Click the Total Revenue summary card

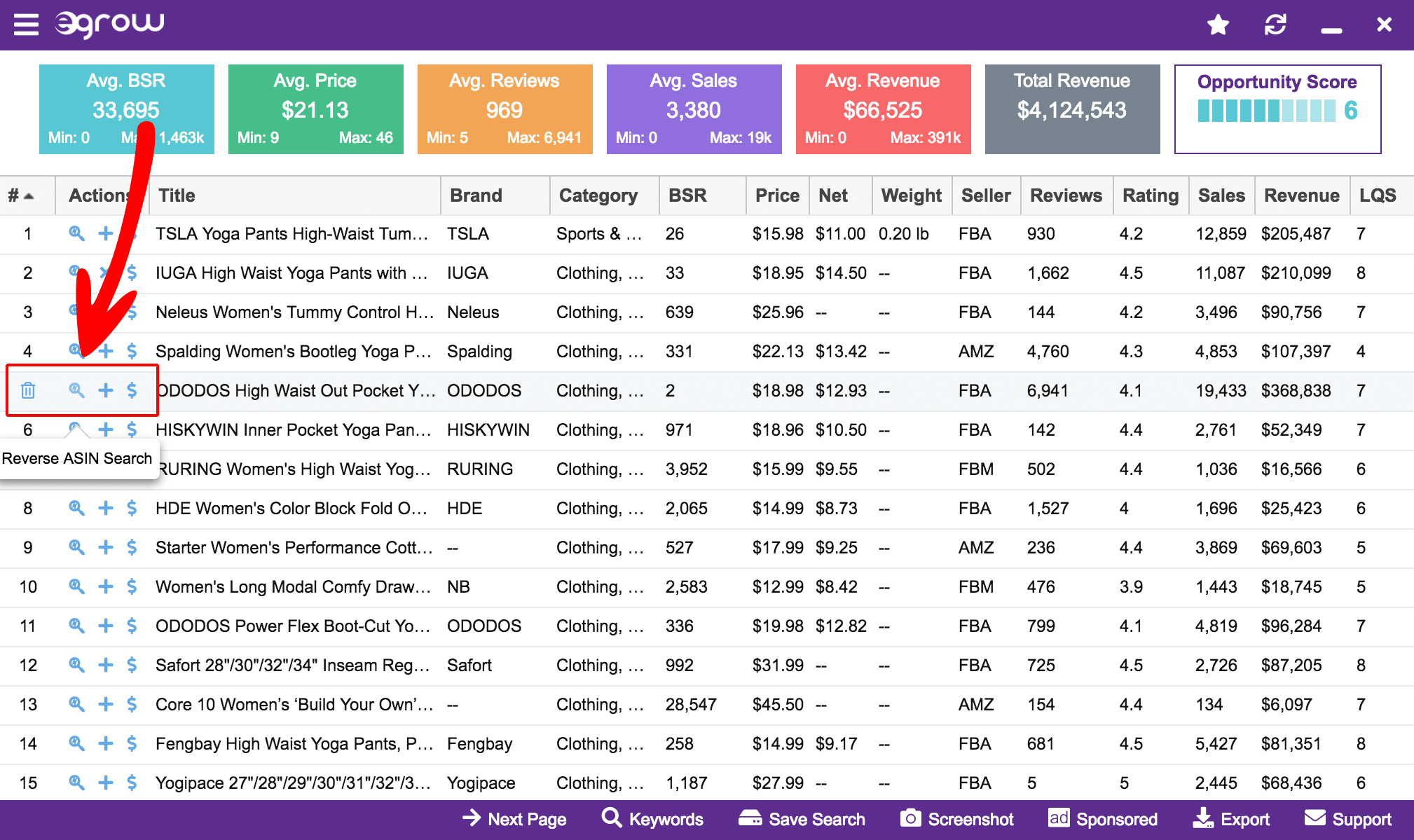coord(1072,109)
